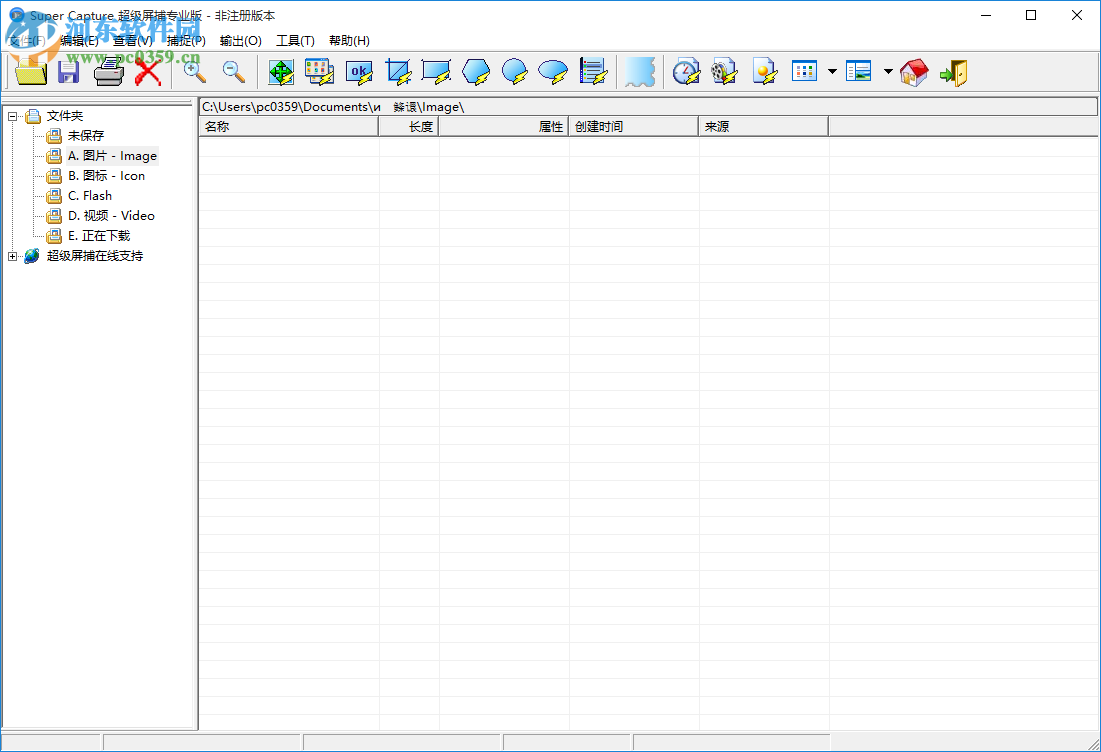Image resolution: width=1101 pixels, height=752 pixels.
Task: Select the D. 视频 - Video folder
Action: [x=111, y=215]
